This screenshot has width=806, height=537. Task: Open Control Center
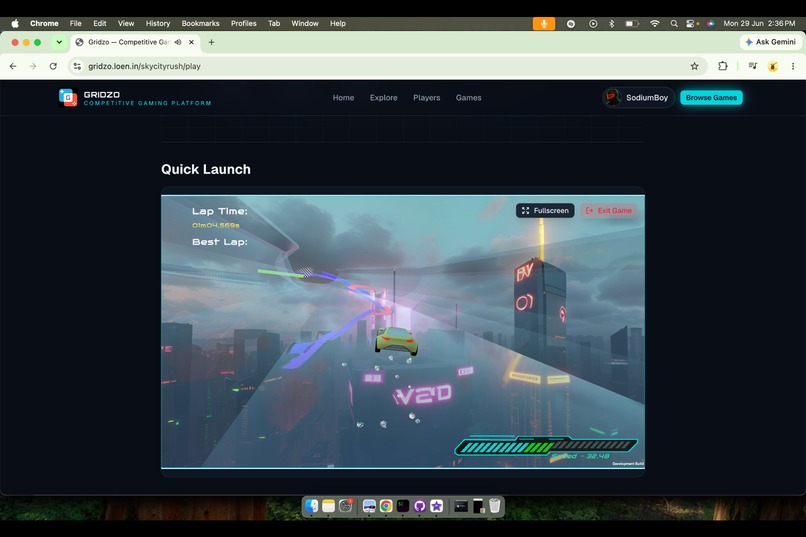pyautogui.click(x=692, y=24)
